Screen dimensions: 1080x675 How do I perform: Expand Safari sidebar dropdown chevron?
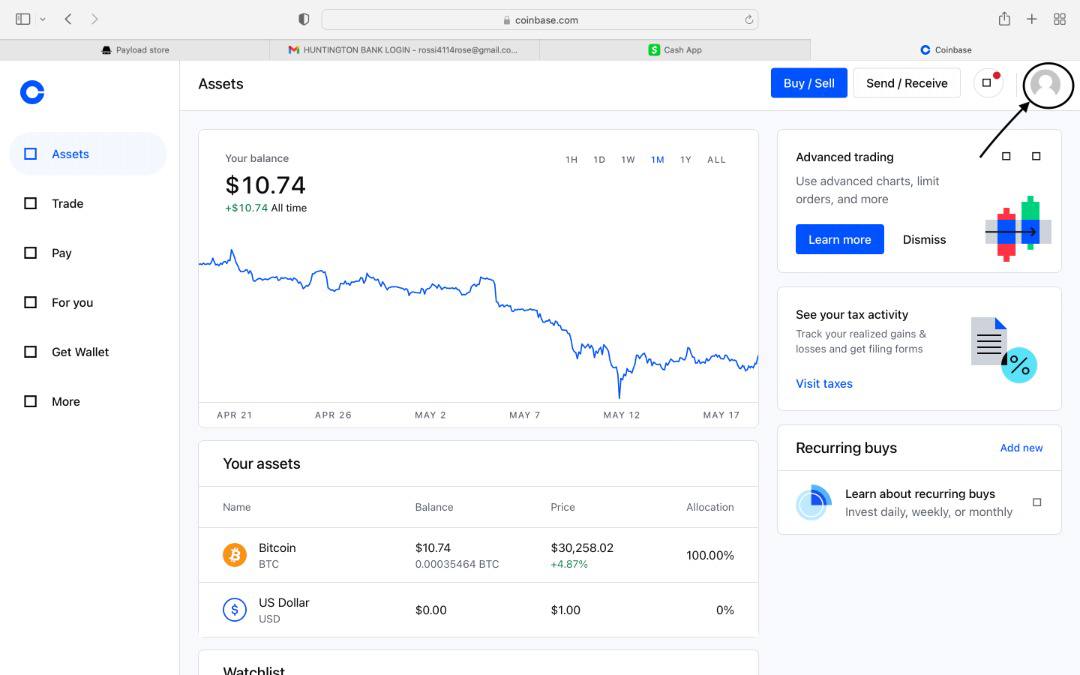coord(42,19)
